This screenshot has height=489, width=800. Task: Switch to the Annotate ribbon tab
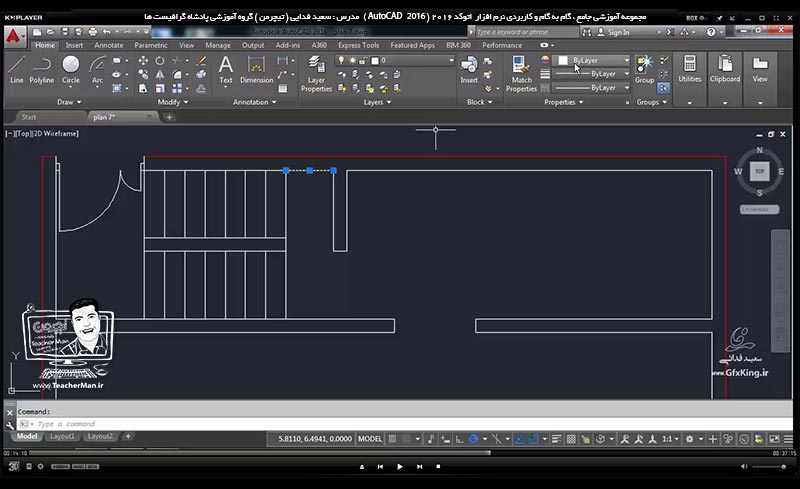point(109,45)
